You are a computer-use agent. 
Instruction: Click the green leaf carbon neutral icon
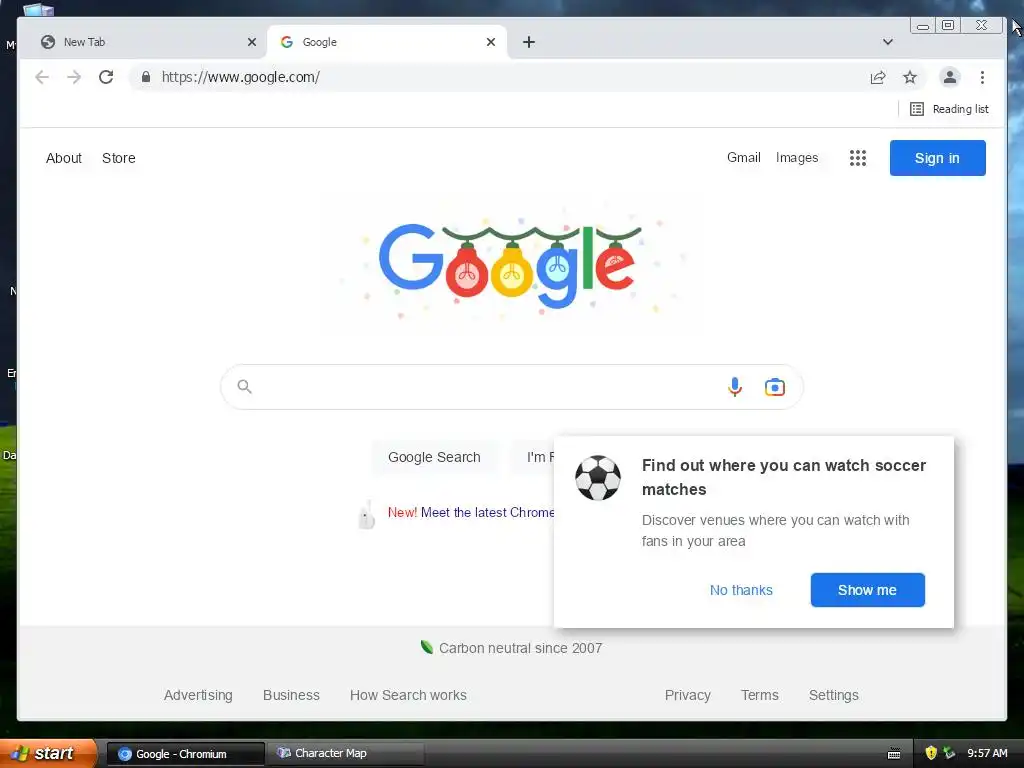pos(426,647)
